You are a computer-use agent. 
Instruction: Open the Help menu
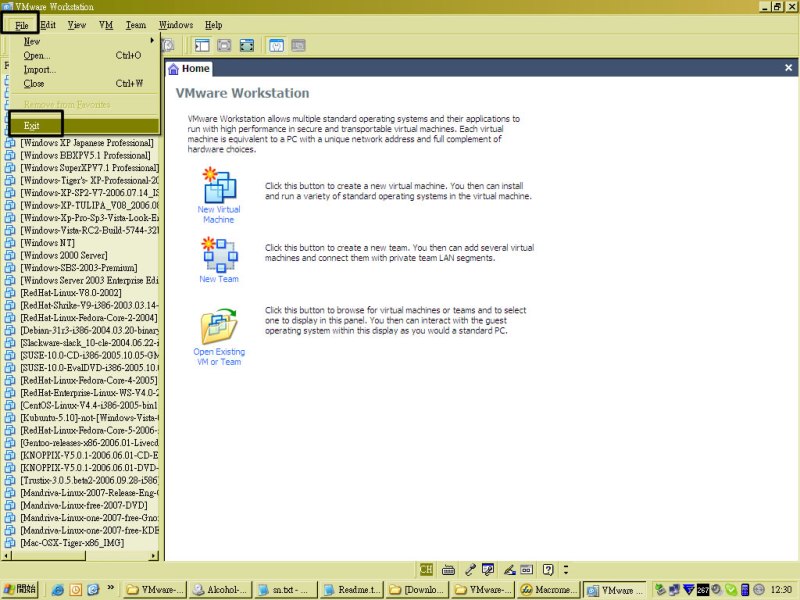[213, 24]
